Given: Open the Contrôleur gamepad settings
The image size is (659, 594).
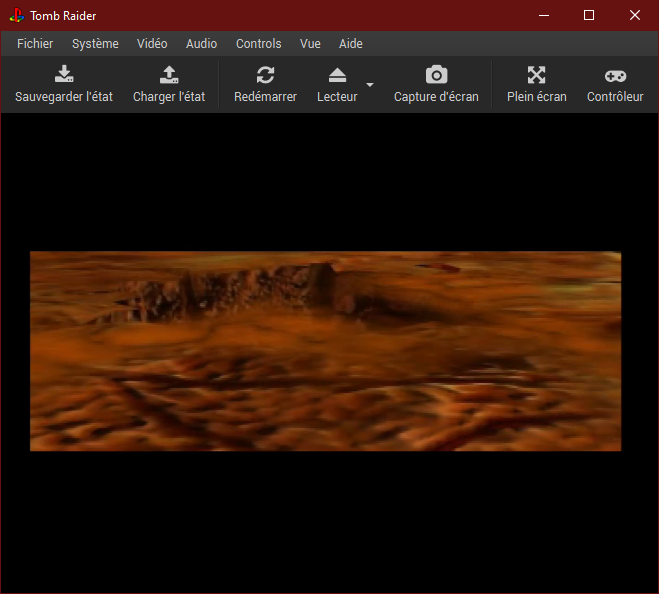Looking at the screenshot, I should [x=615, y=84].
